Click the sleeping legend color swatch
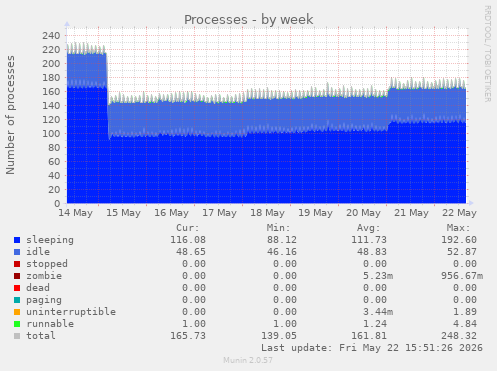Viewport: 497px width, 371px height. (17, 240)
